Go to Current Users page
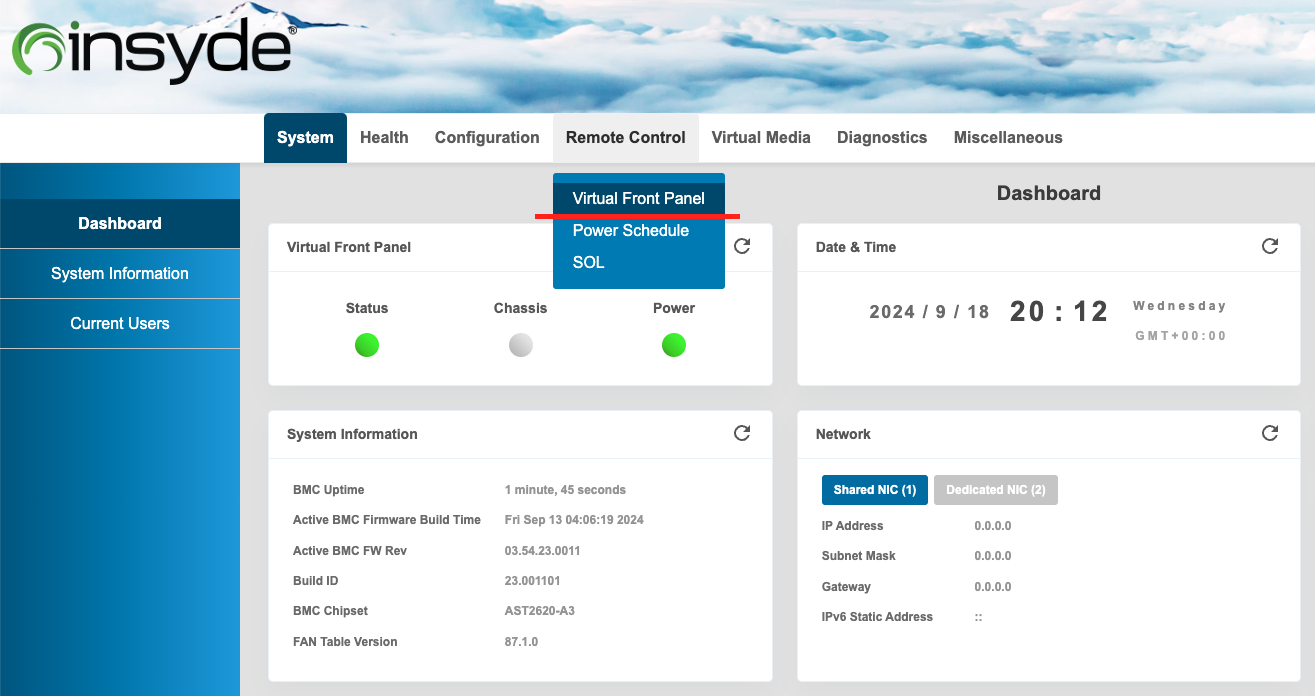Viewport: 1315px width, 696px height. click(120, 324)
